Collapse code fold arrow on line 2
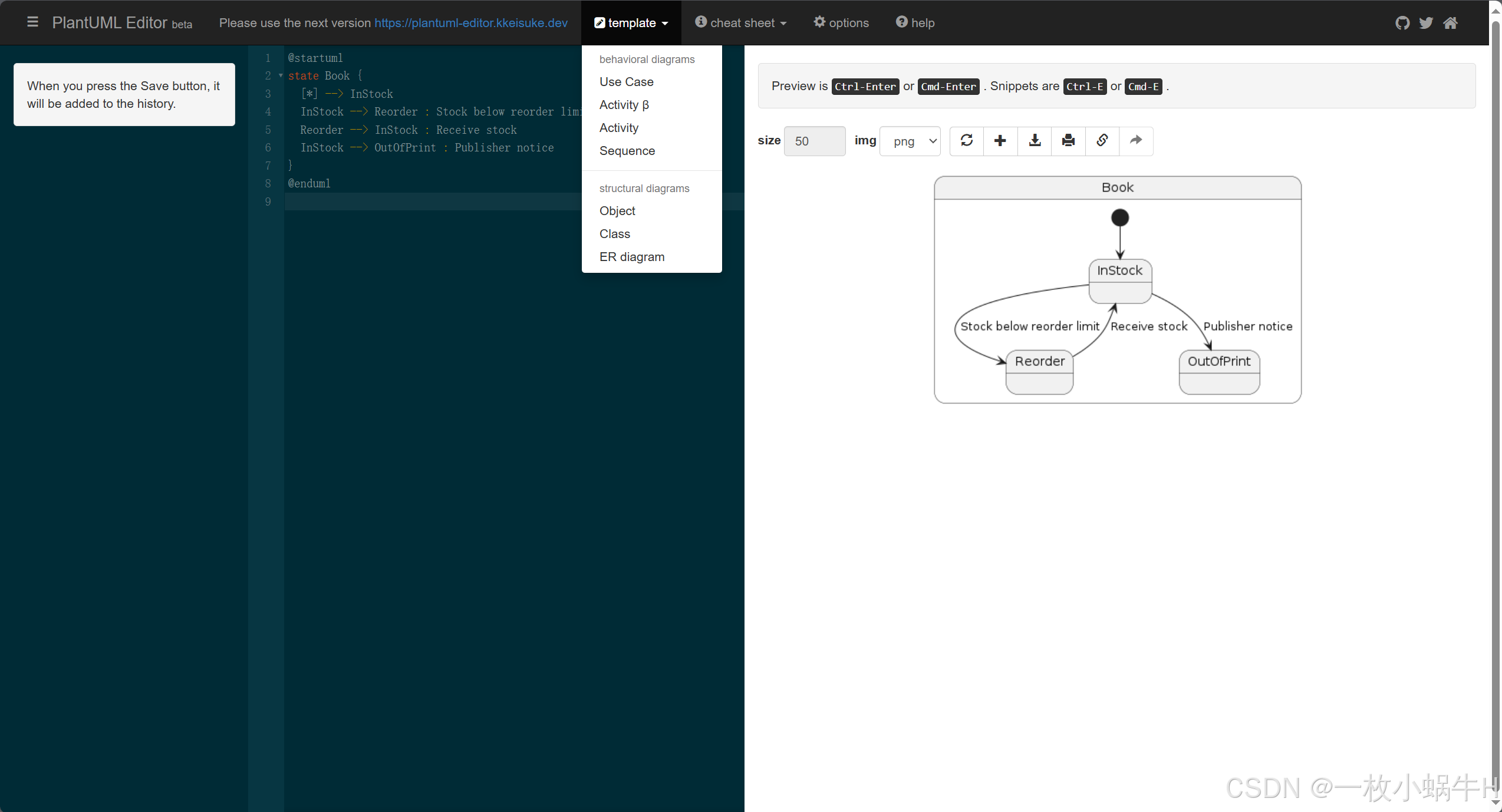Viewport: 1502px width, 812px height. [x=281, y=76]
